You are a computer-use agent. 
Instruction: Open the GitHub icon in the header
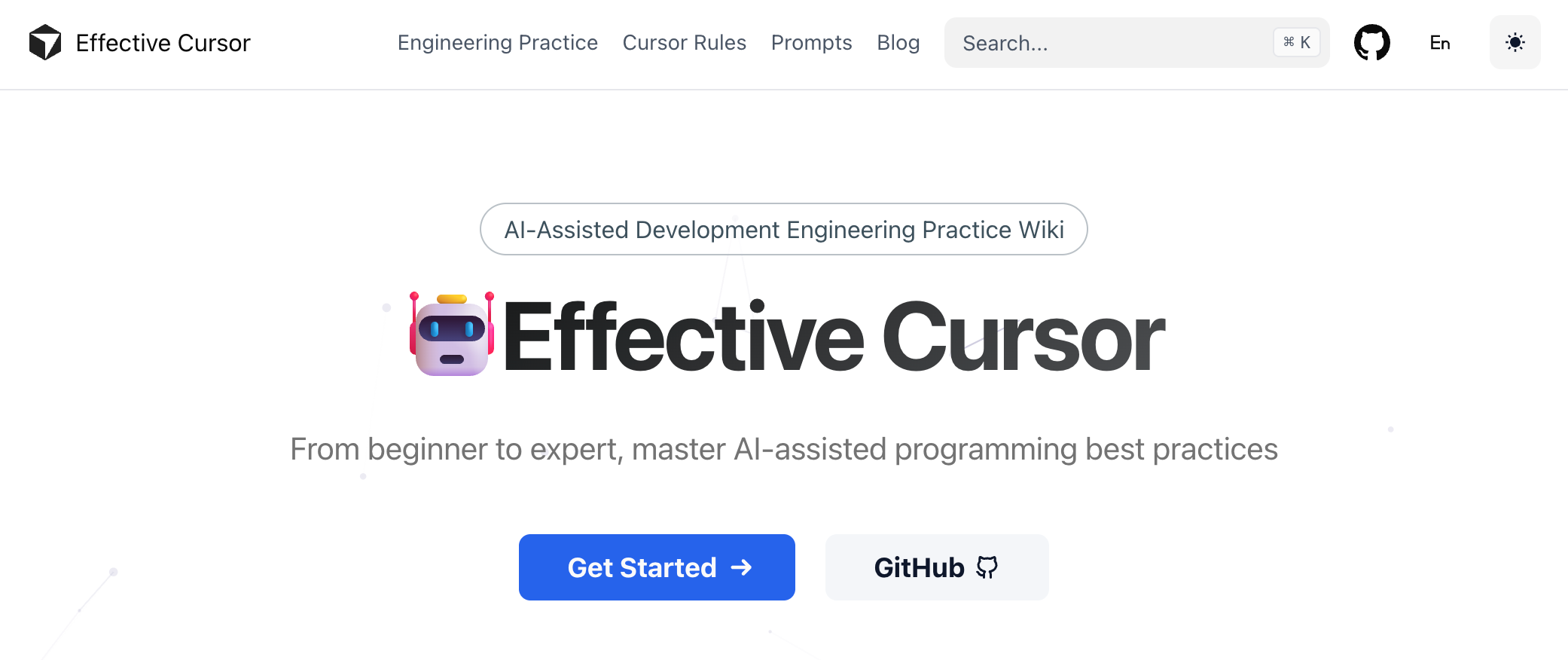1371,42
